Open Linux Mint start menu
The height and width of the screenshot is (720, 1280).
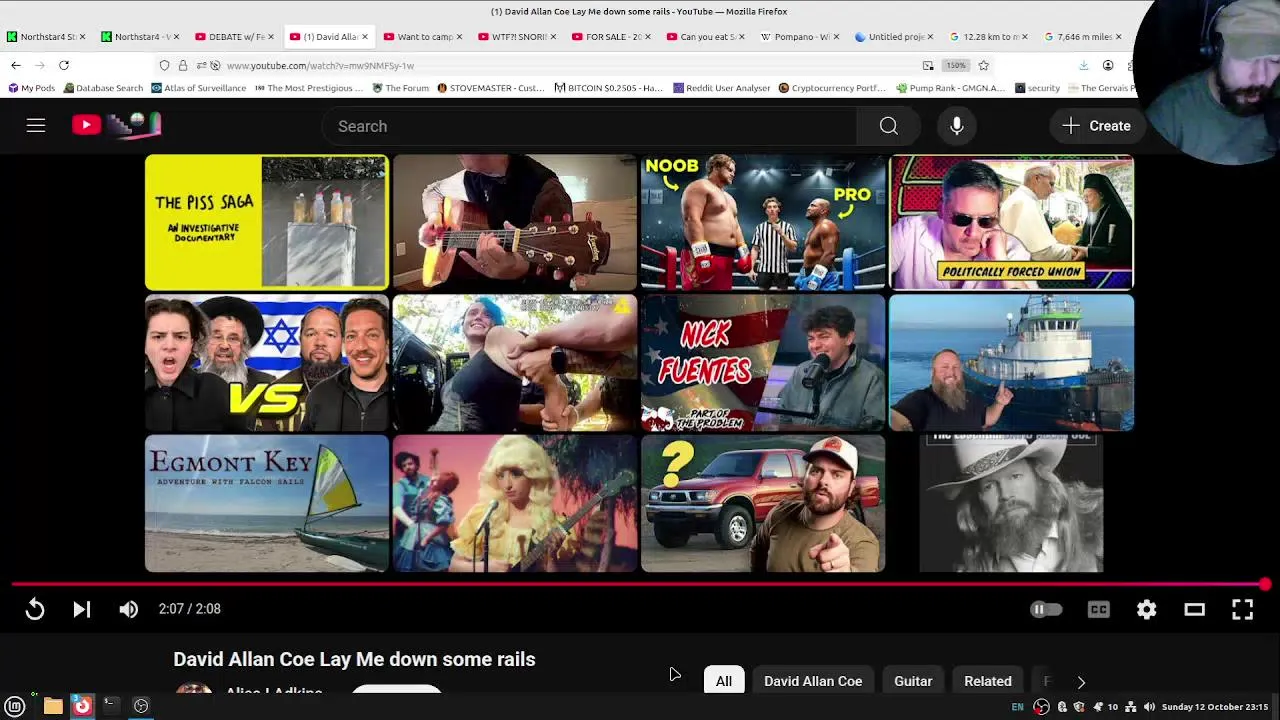15,706
